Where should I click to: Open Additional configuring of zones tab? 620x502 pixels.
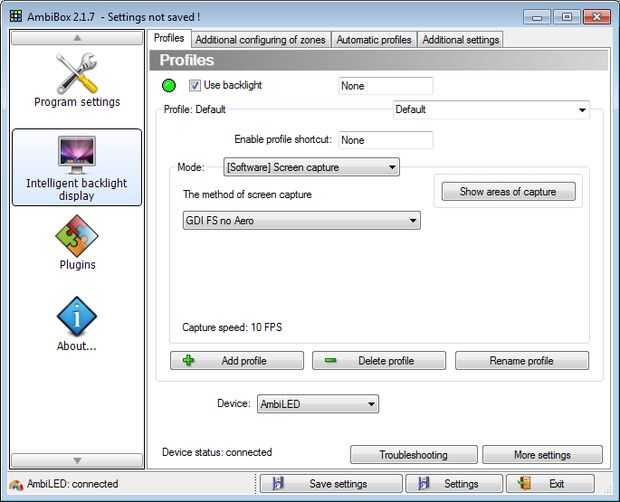(x=261, y=40)
